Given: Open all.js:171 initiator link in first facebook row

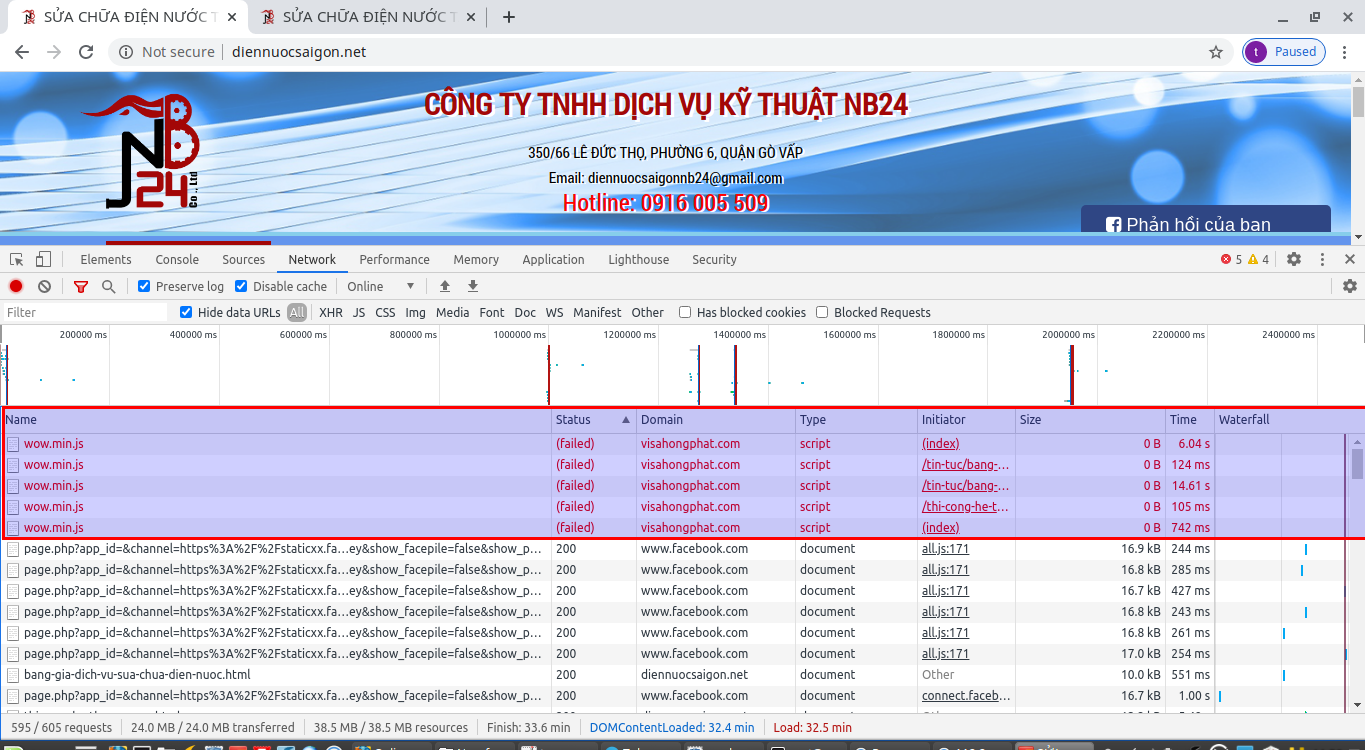Looking at the screenshot, I should pyautogui.click(x=945, y=548).
